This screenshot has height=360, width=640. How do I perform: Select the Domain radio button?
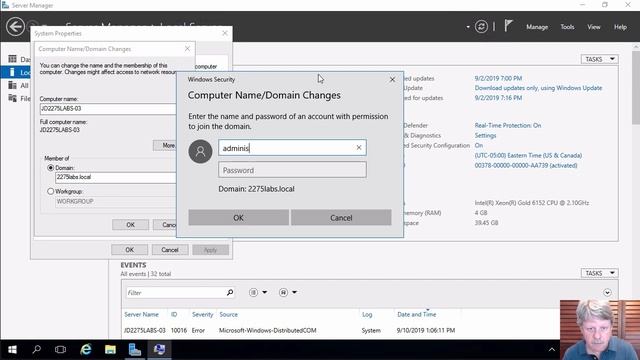pyautogui.click(x=51, y=168)
